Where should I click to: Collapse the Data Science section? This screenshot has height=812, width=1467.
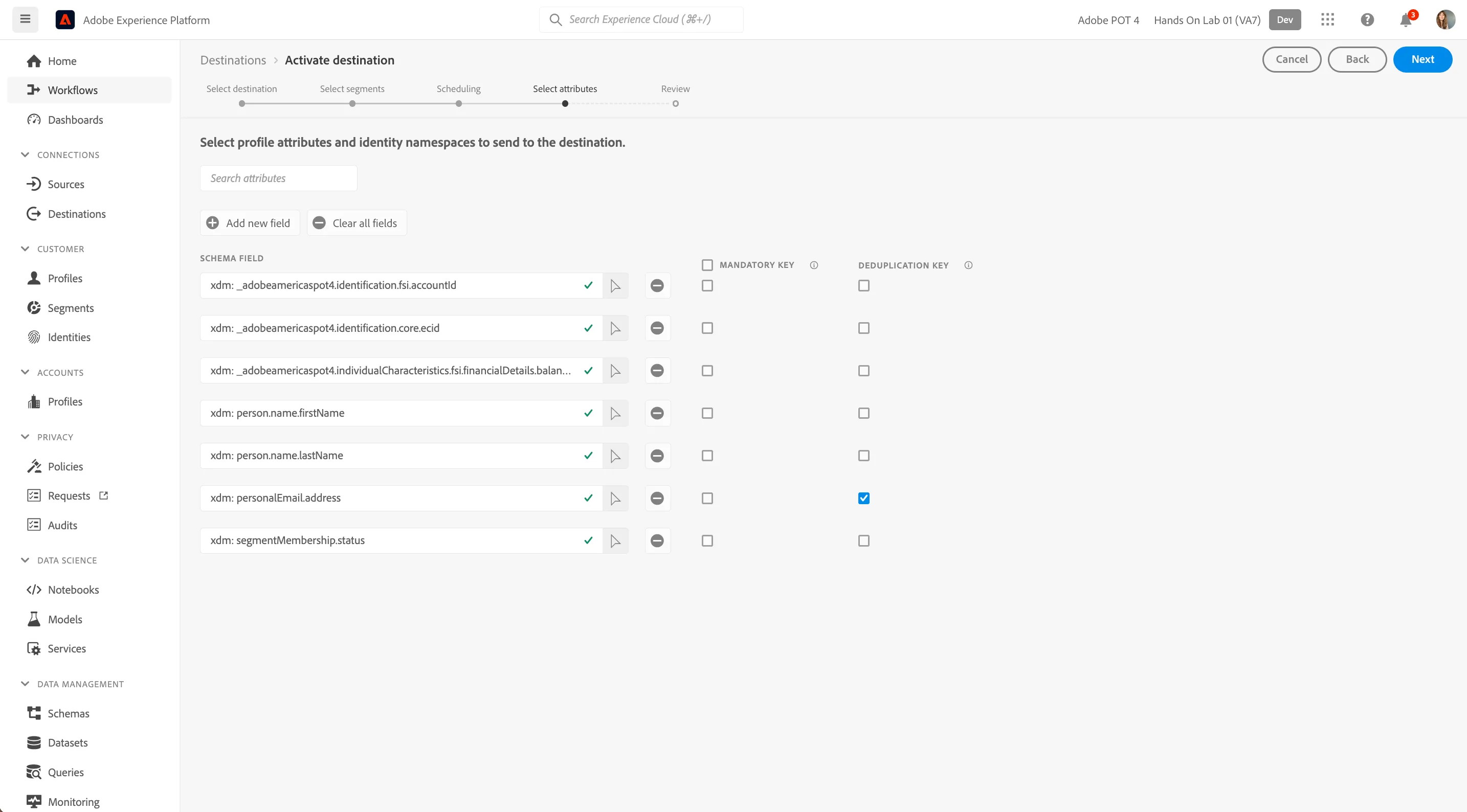[x=25, y=560]
